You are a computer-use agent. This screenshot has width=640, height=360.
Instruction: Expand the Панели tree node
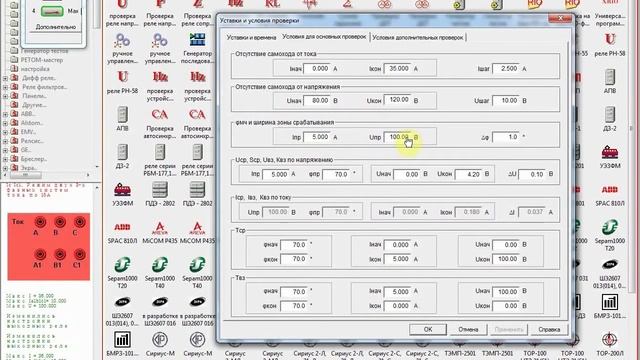(5, 96)
